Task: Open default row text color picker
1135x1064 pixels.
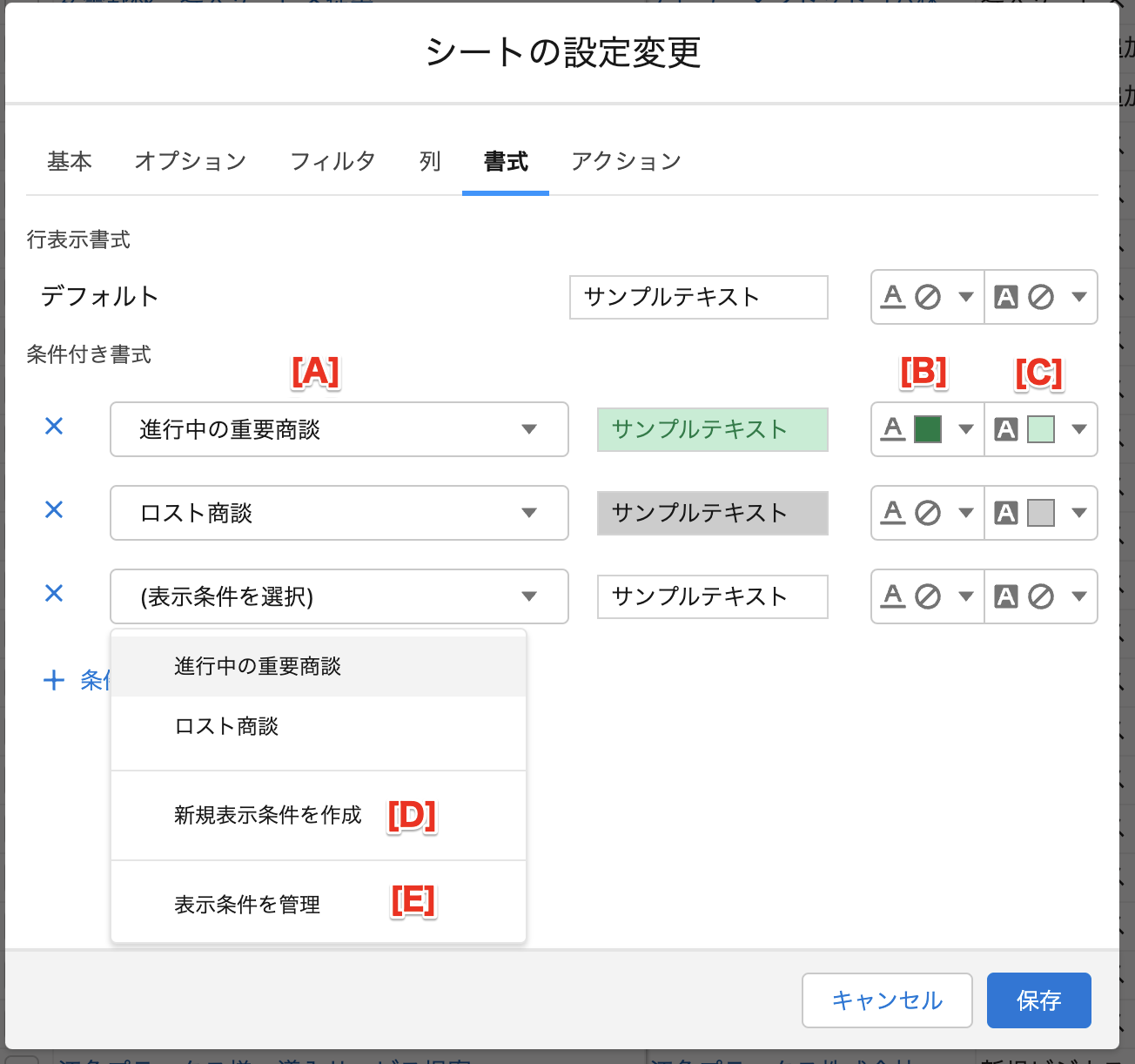Action: 927,297
